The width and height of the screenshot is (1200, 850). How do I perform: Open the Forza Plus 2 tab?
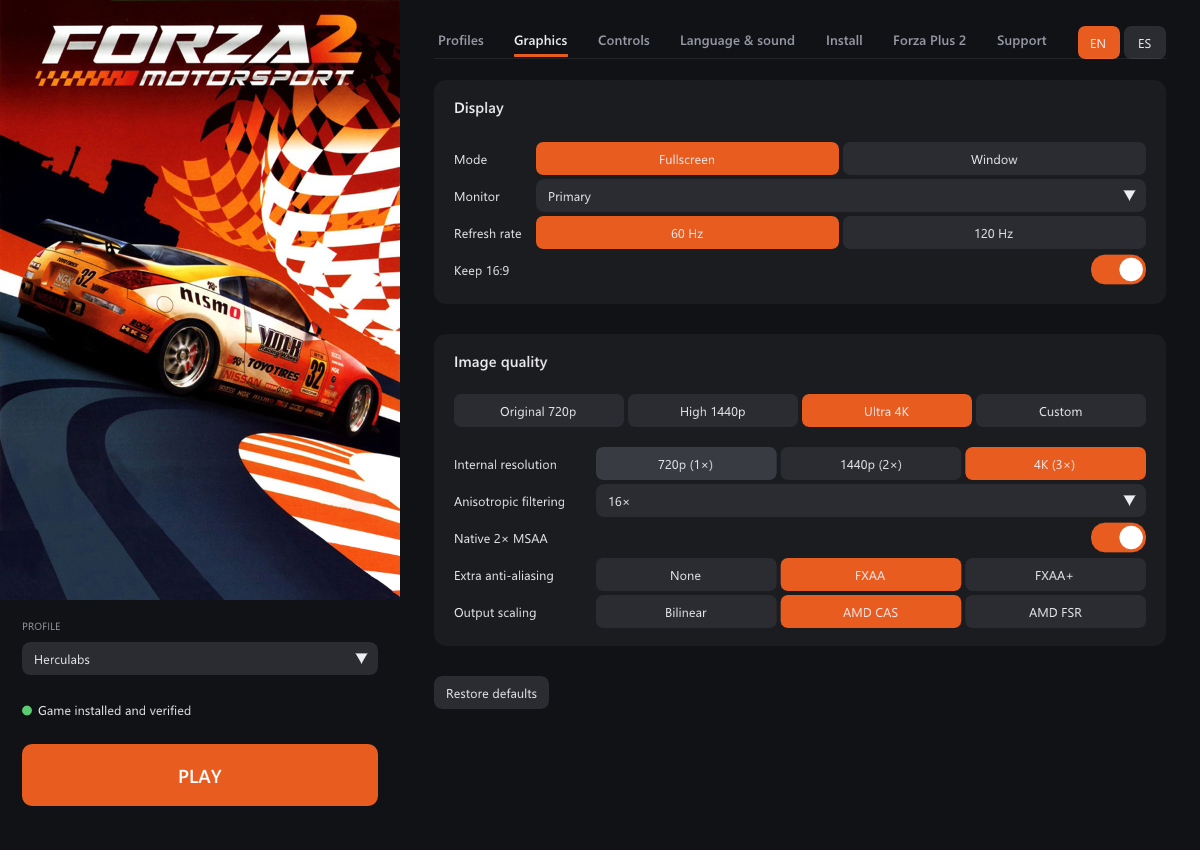[930, 41]
